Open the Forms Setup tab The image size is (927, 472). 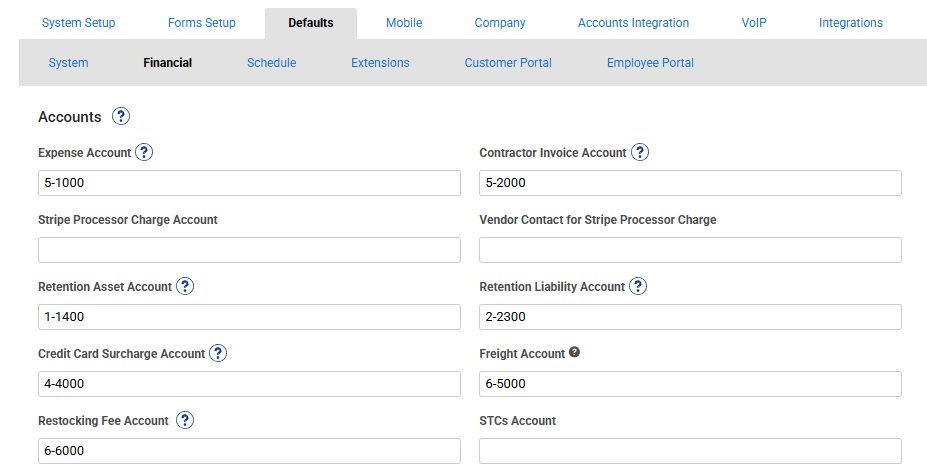tap(202, 23)
